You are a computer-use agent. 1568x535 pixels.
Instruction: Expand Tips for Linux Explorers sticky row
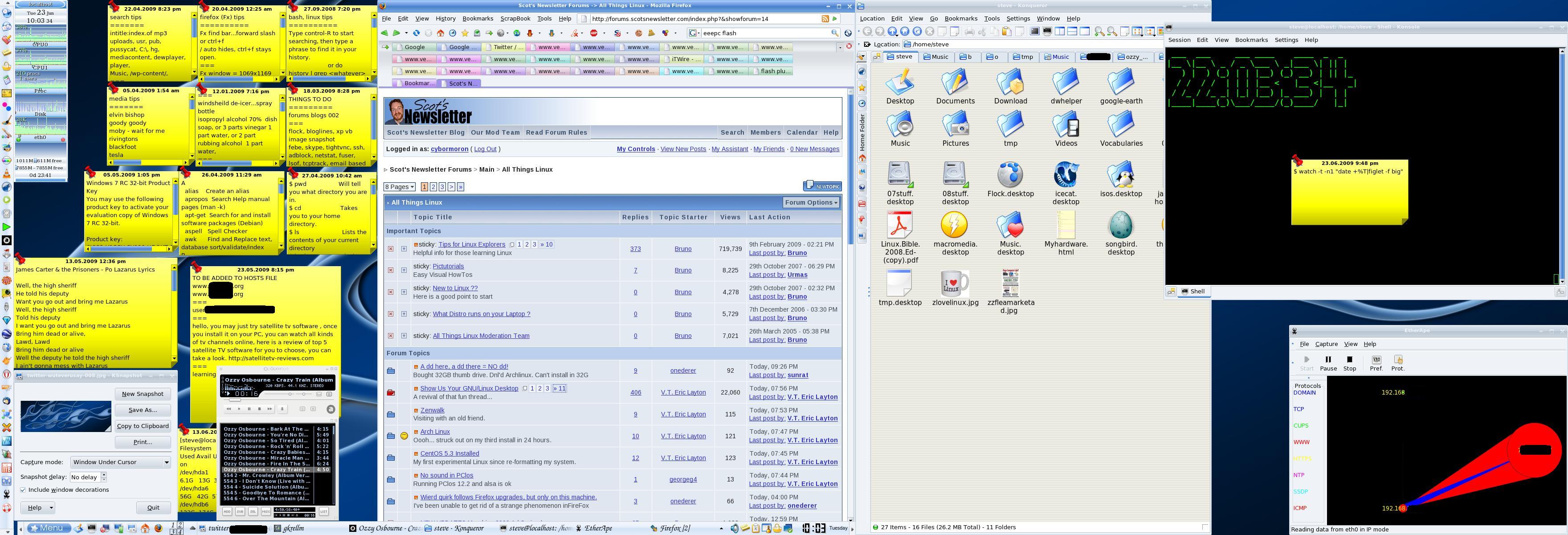coord(404,249)
